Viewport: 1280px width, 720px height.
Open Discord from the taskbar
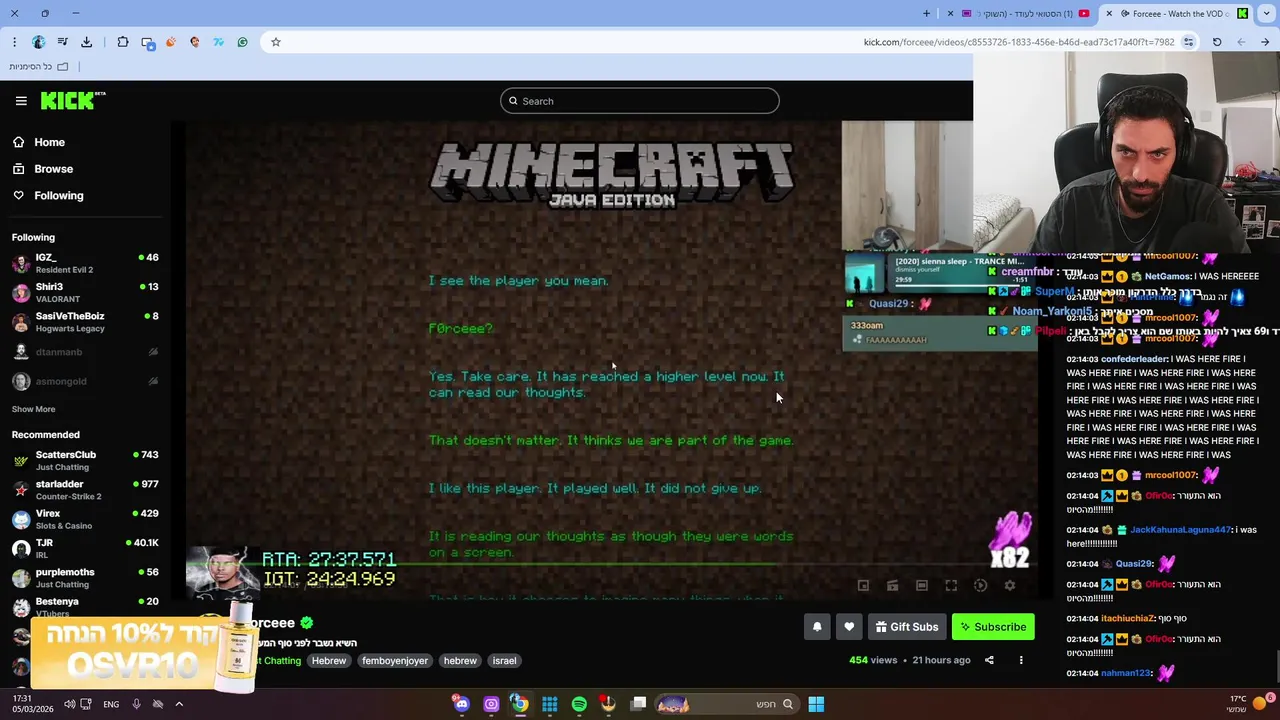point(461,704)
